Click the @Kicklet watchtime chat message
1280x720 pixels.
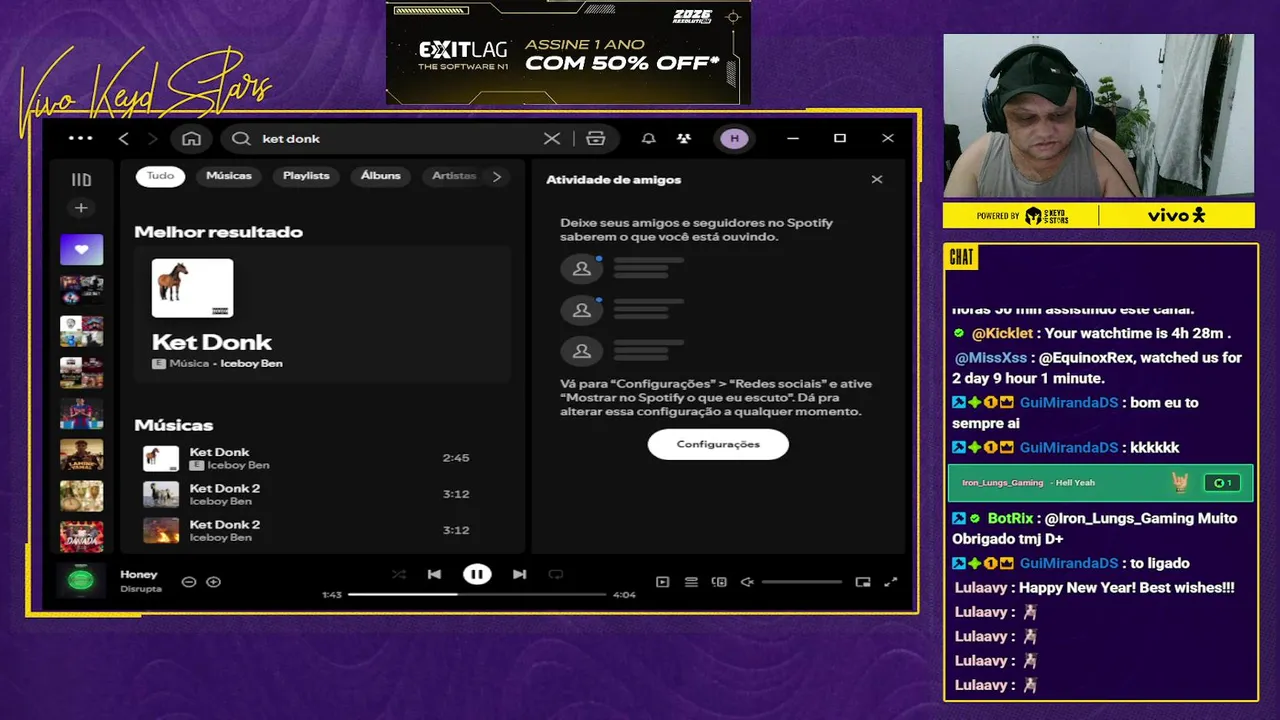coord(1092,333)
